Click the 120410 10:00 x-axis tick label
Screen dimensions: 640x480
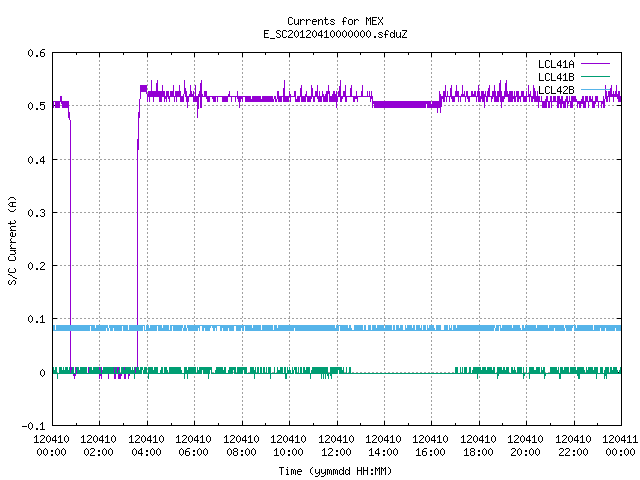point(288,446)
